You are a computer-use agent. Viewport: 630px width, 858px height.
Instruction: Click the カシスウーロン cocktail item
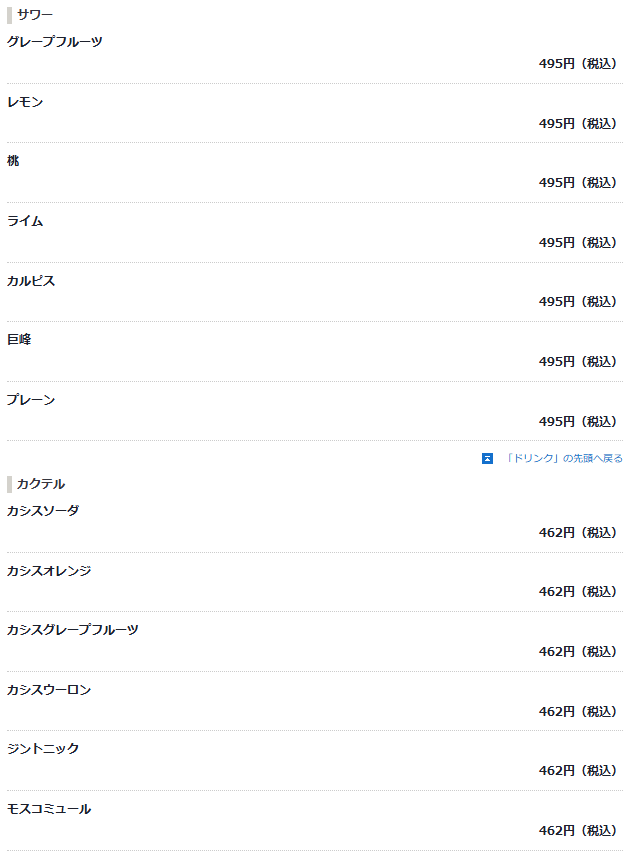click(49, 690)
